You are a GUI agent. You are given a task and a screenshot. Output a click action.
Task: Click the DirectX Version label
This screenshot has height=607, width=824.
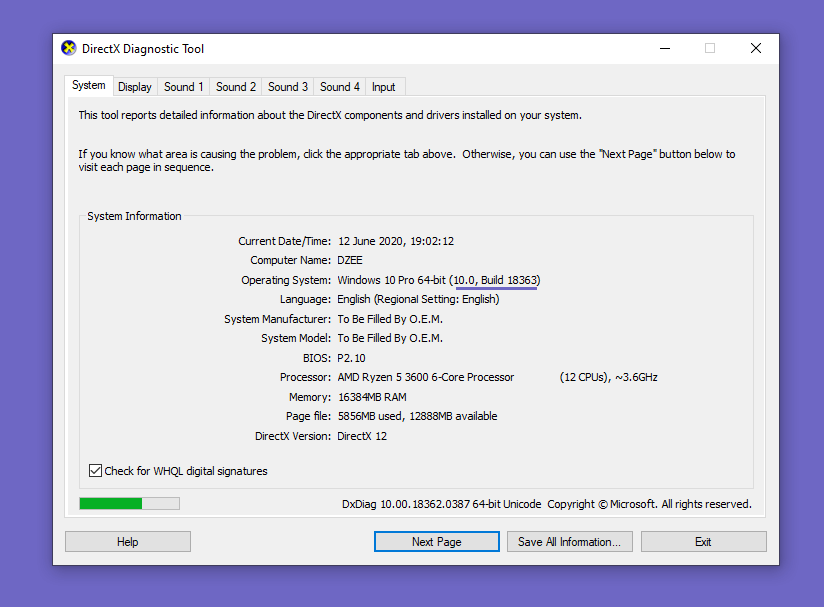[x=293, y=436]
